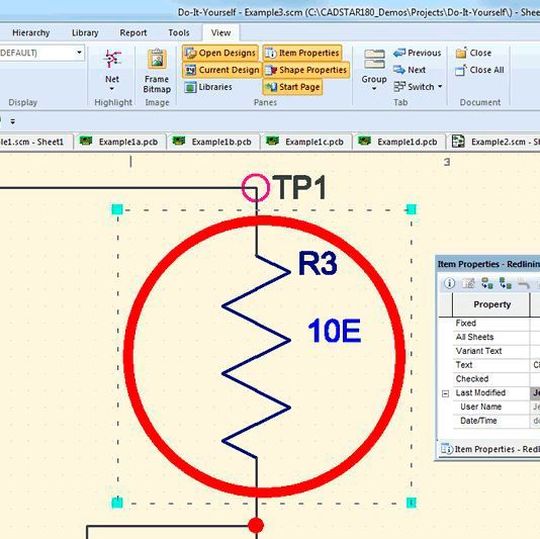Click the resistor zigzag symbol

coord(256,356)
